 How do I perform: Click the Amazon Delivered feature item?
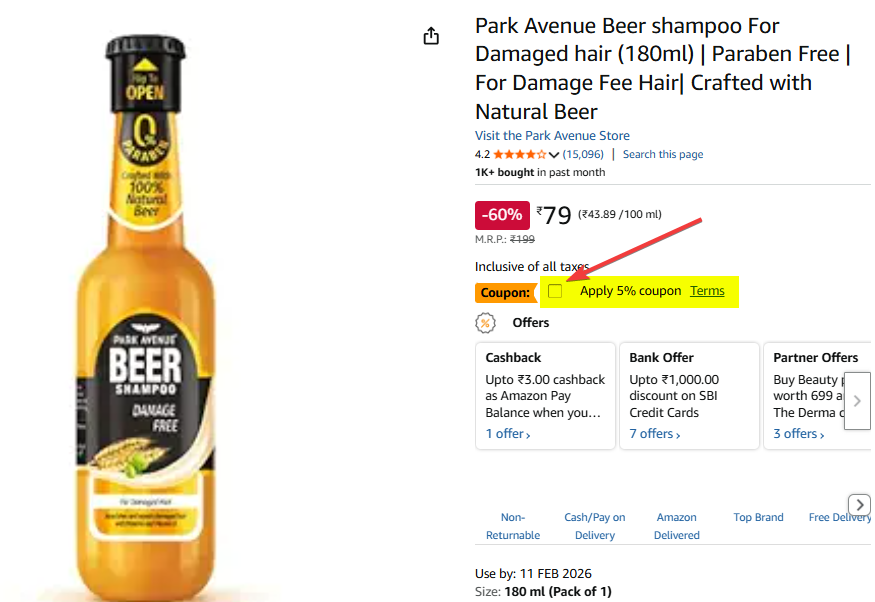click(676, 526)
